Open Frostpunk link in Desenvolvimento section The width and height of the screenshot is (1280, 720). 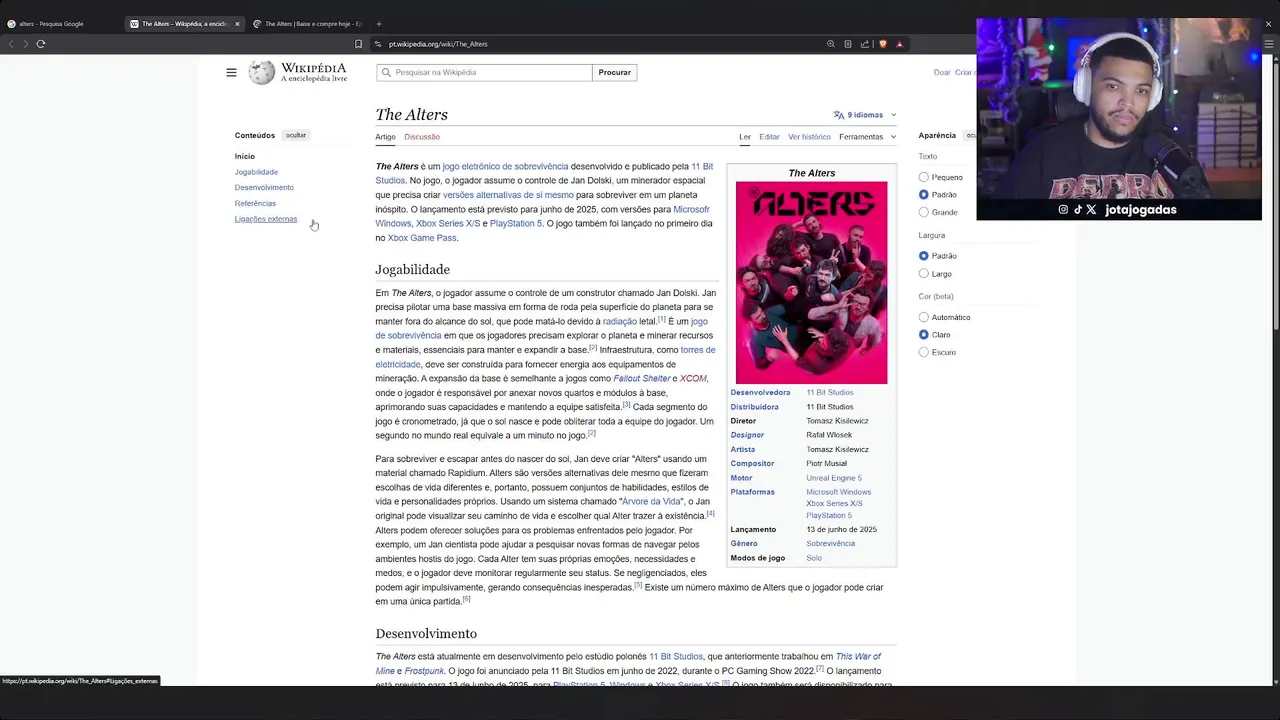coord(424,671)
